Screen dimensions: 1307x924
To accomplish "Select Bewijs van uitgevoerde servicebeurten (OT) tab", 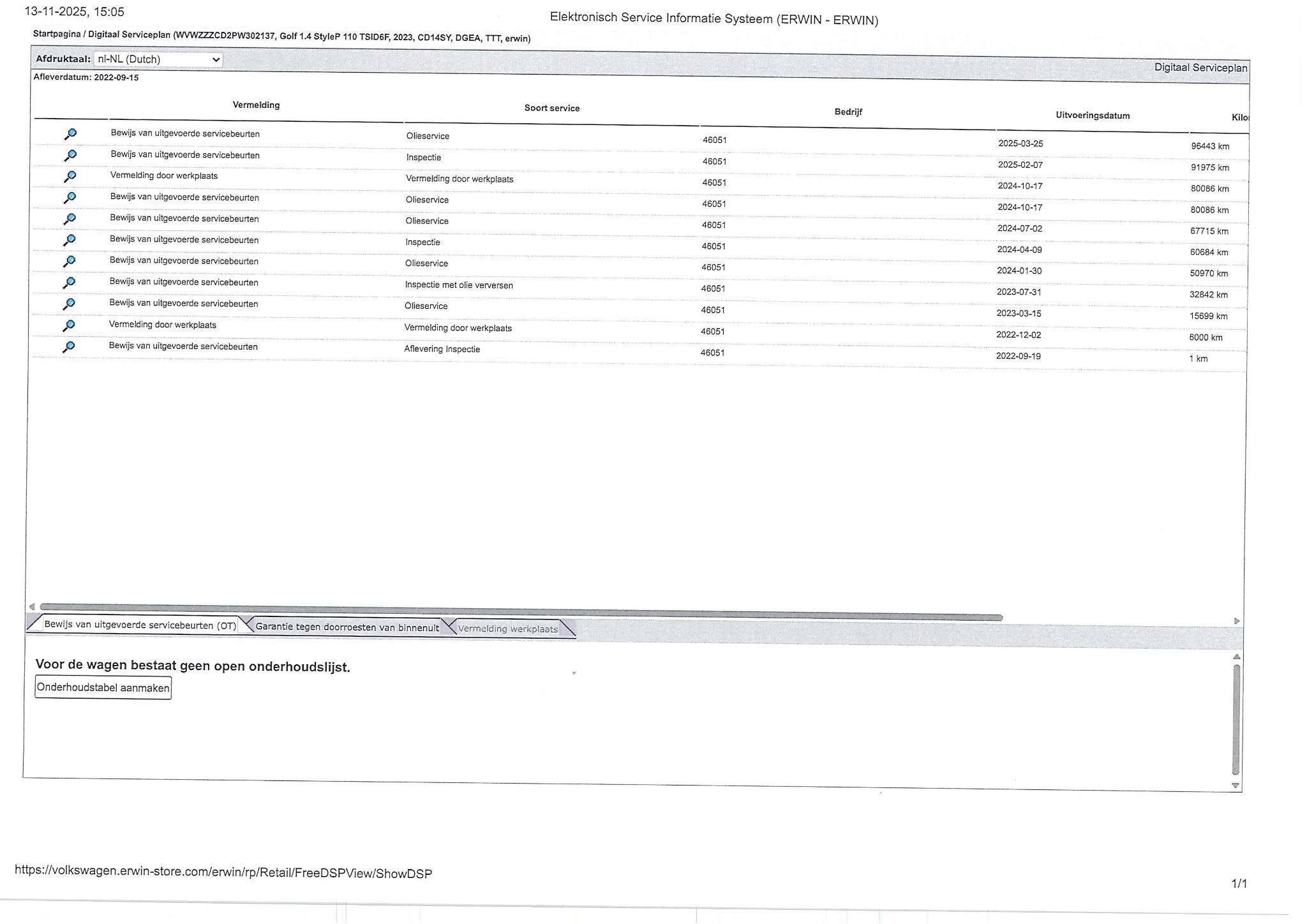I will coord(140,625).
